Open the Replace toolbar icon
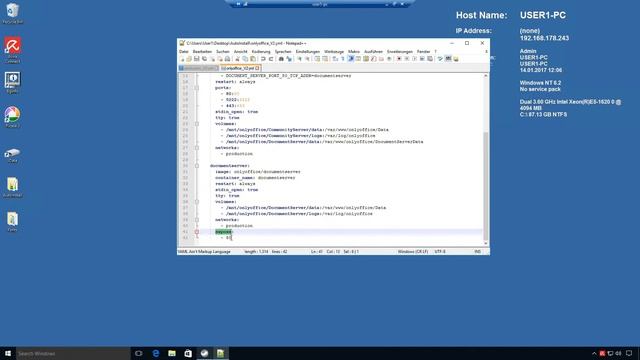This screenshot has width=640, height=360. [x=289, y=59]
